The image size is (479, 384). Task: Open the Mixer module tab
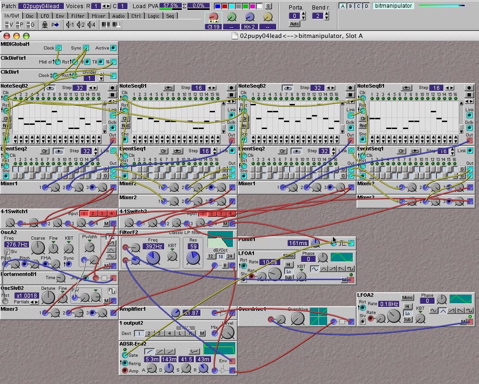98,16
